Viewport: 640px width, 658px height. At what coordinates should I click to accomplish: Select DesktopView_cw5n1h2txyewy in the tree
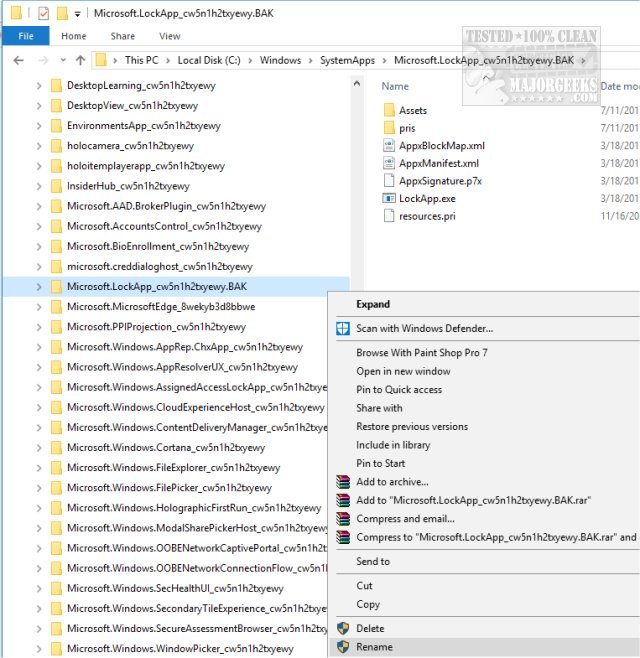click(x=132, y=105)
